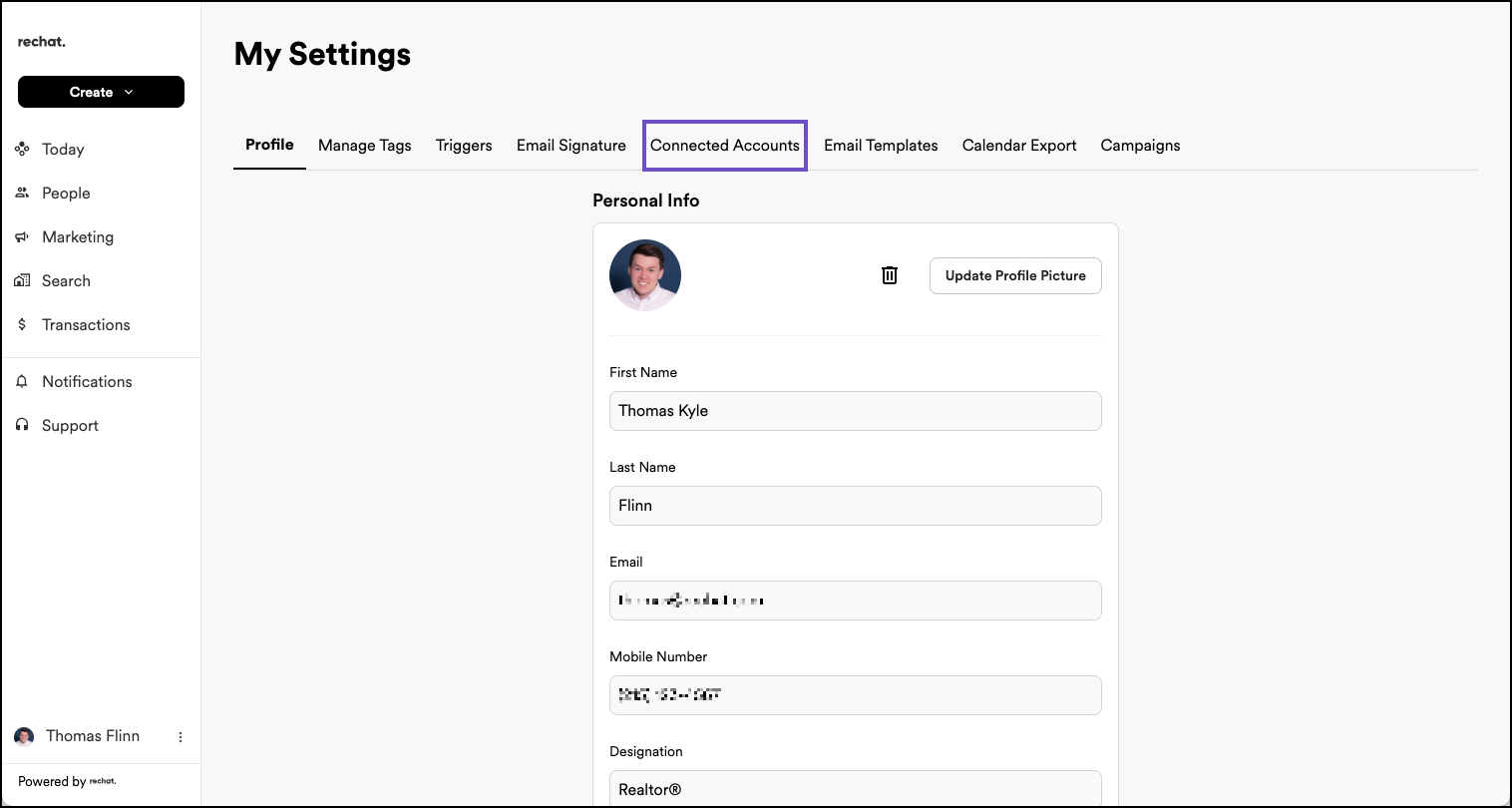Screen dimensions: 1512x808
Task: Go to the Manage Tags tab
Action: pyautogui.click(x=364, y=146)
